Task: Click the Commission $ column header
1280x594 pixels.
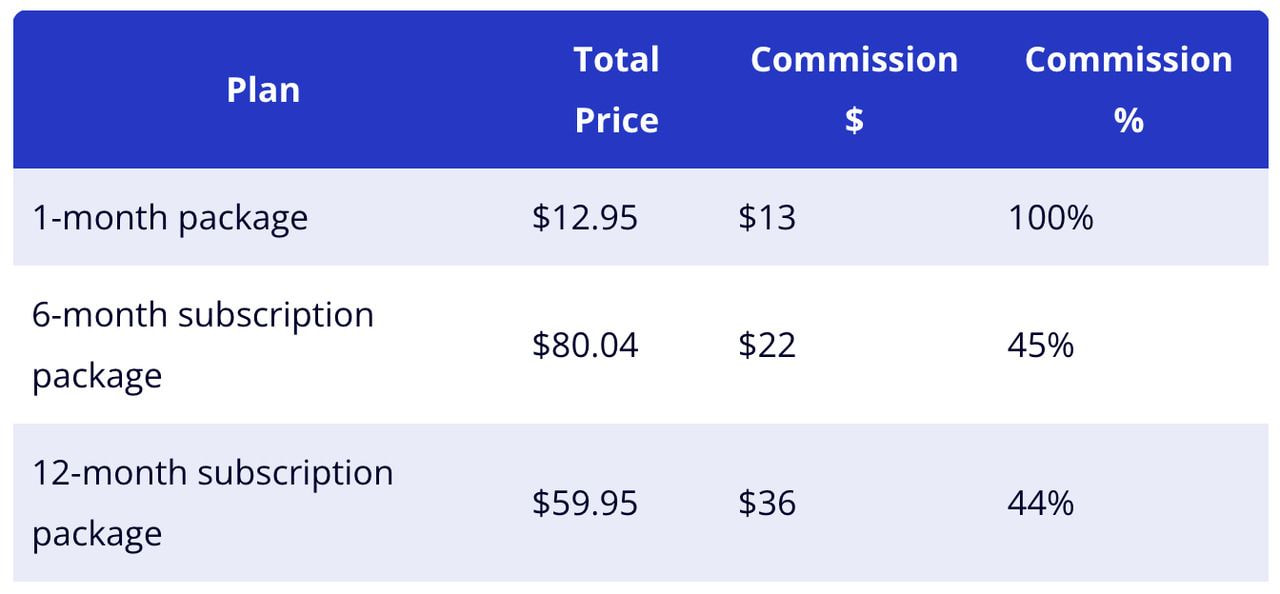Action: tap(854, 90)
